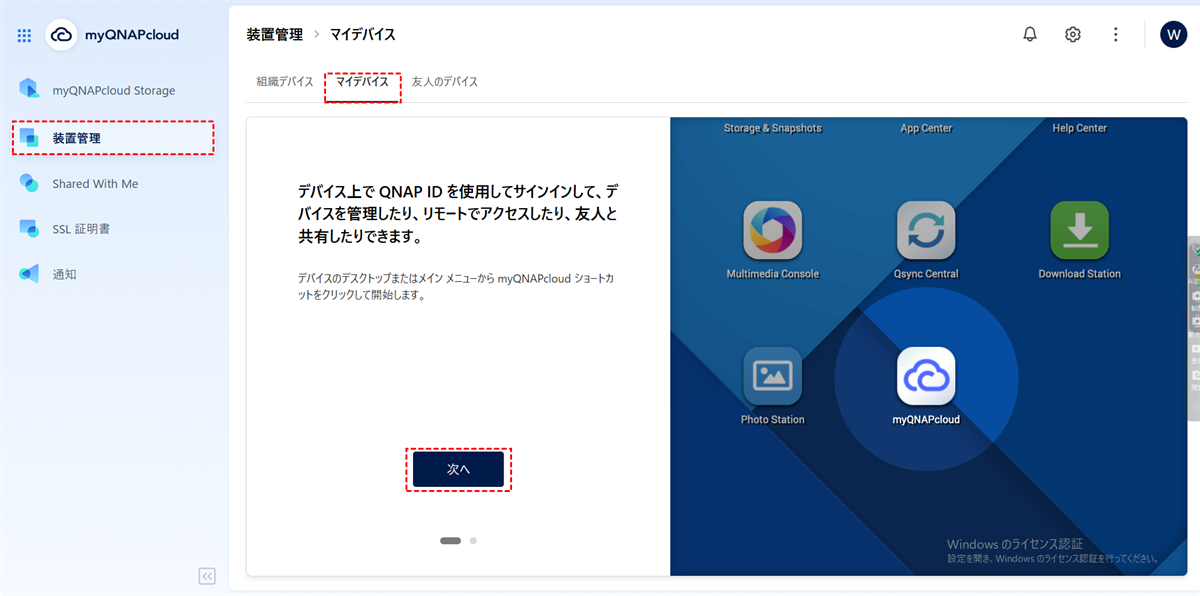Click the myQNAPcloud logo
The width and height of the screenshot is (1200, 596).
point(112,35)
